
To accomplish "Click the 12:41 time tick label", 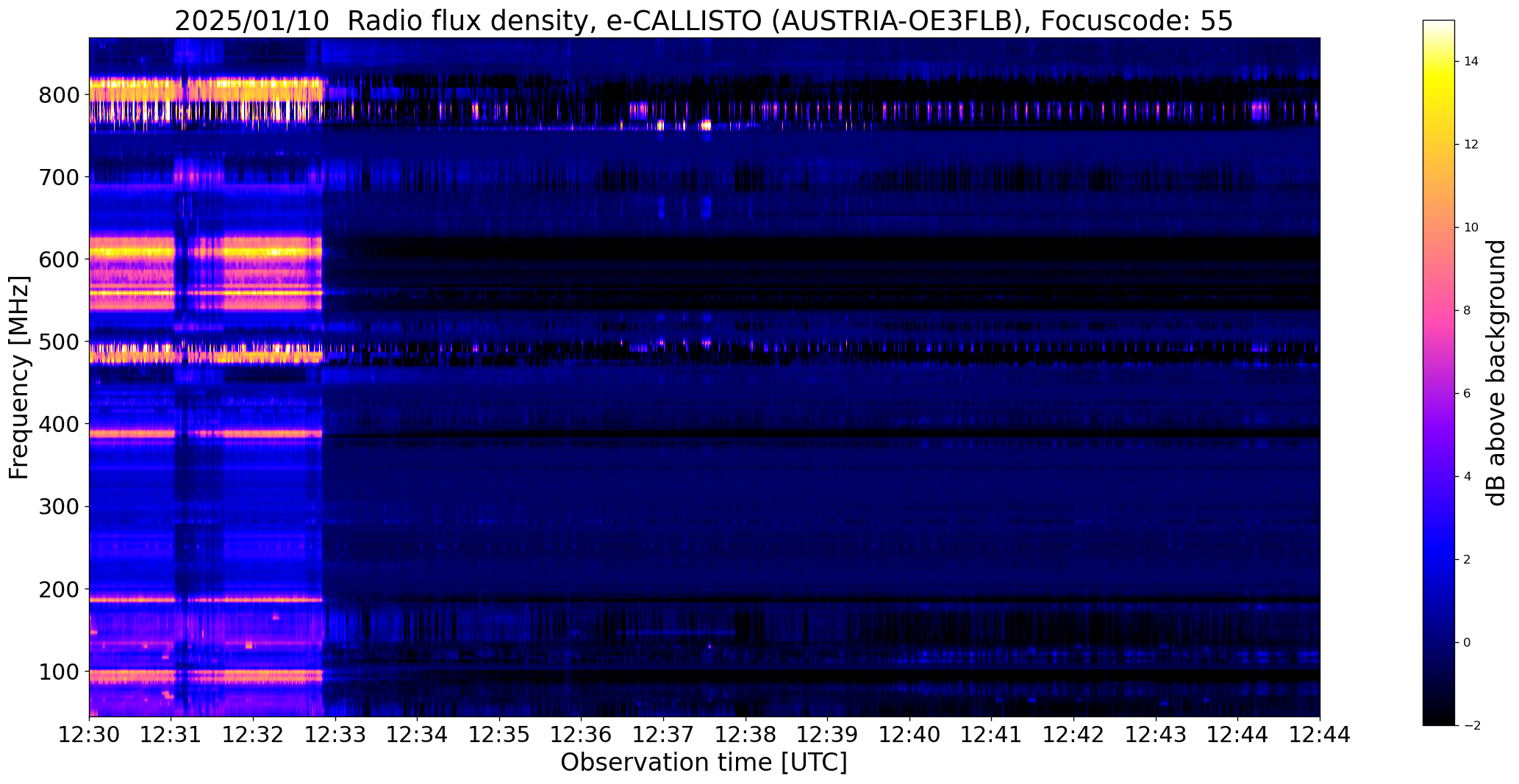I will [x=992, y=735].
